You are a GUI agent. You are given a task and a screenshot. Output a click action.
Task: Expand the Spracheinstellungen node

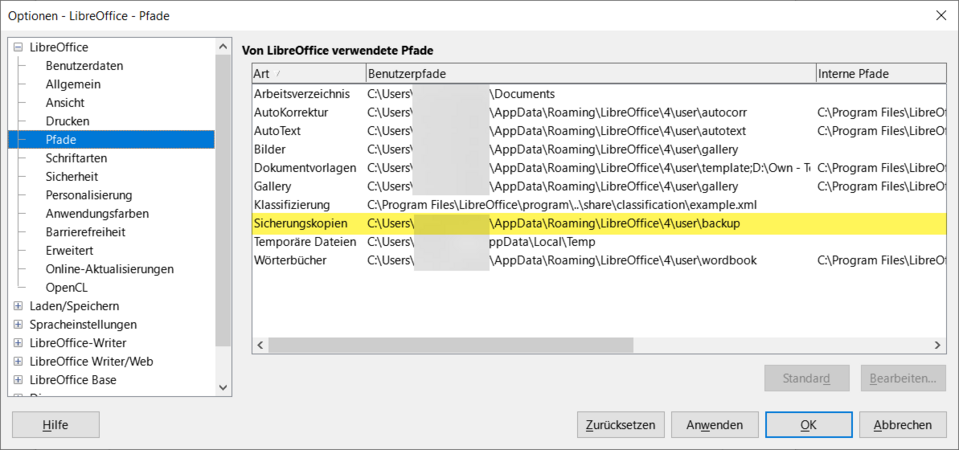(18, 324)
